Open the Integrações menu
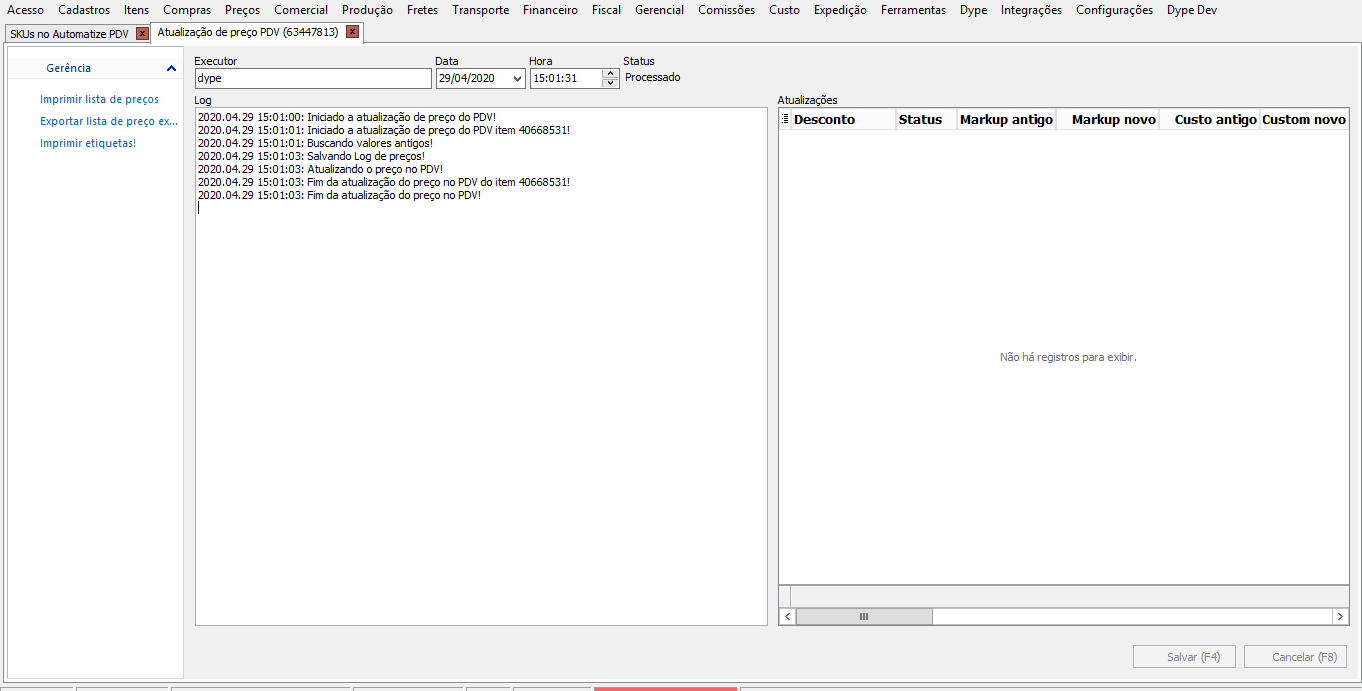This screenshot has width=1362, height=691. [x=1031, y=10]
